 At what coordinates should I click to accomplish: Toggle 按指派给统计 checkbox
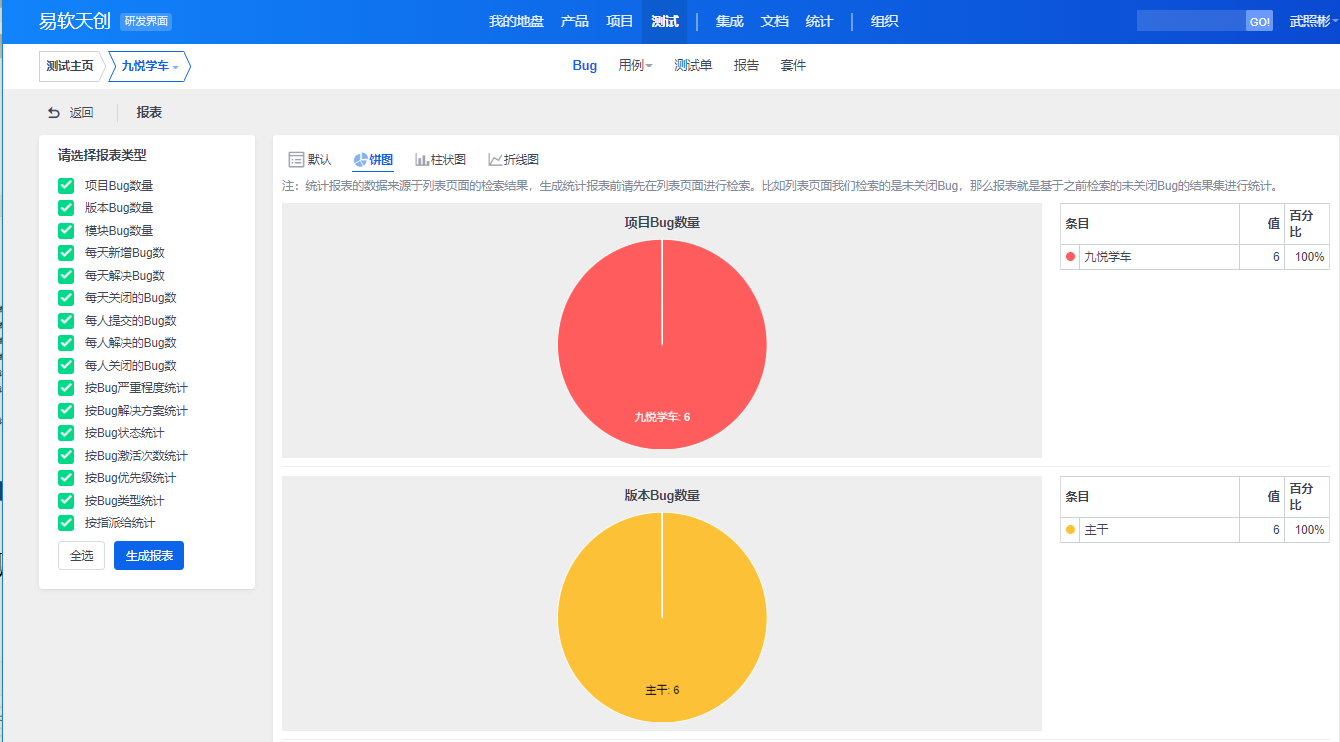coord(66,523)
